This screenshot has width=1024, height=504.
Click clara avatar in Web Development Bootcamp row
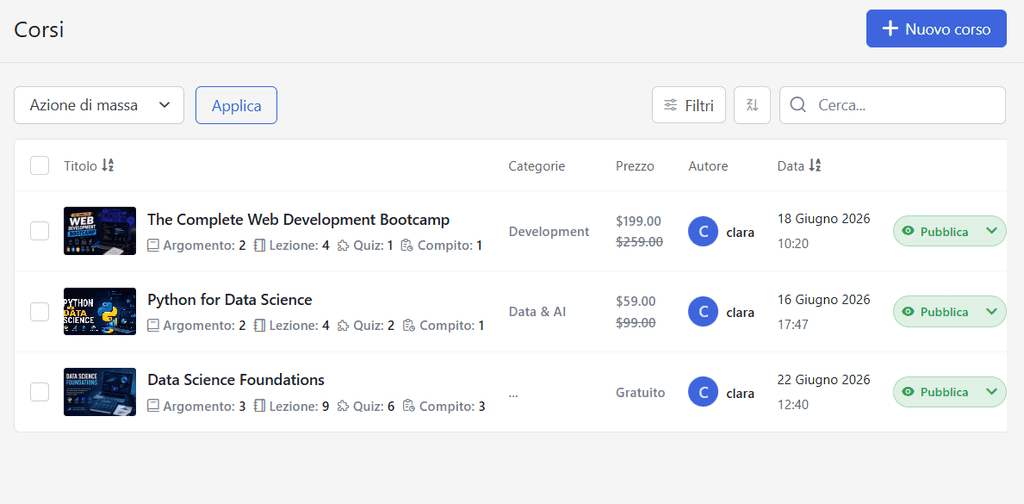pos(703,232)
